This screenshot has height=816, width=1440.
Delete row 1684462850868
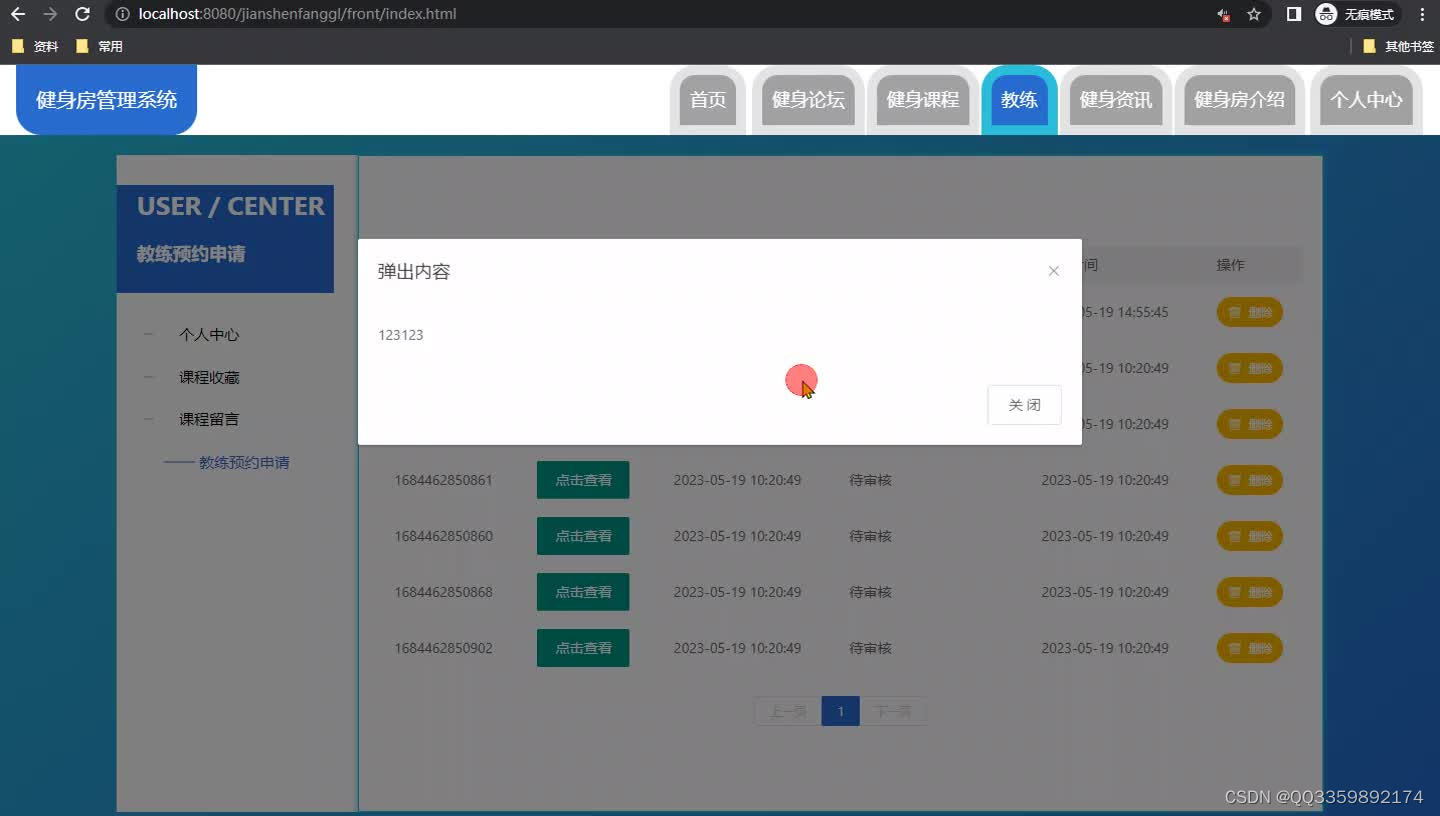(1249, 592)
